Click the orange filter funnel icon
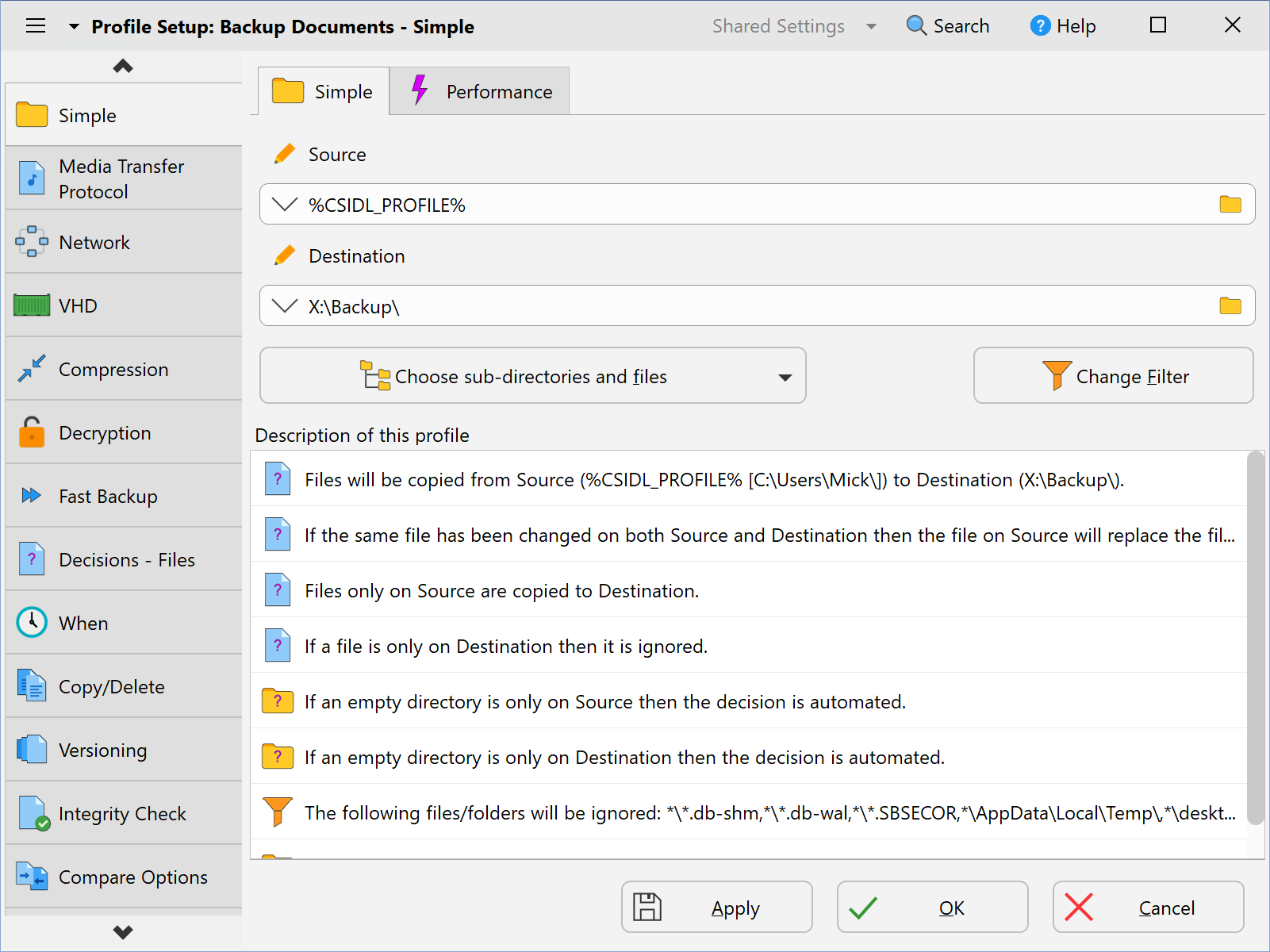 pos(1057,375)
